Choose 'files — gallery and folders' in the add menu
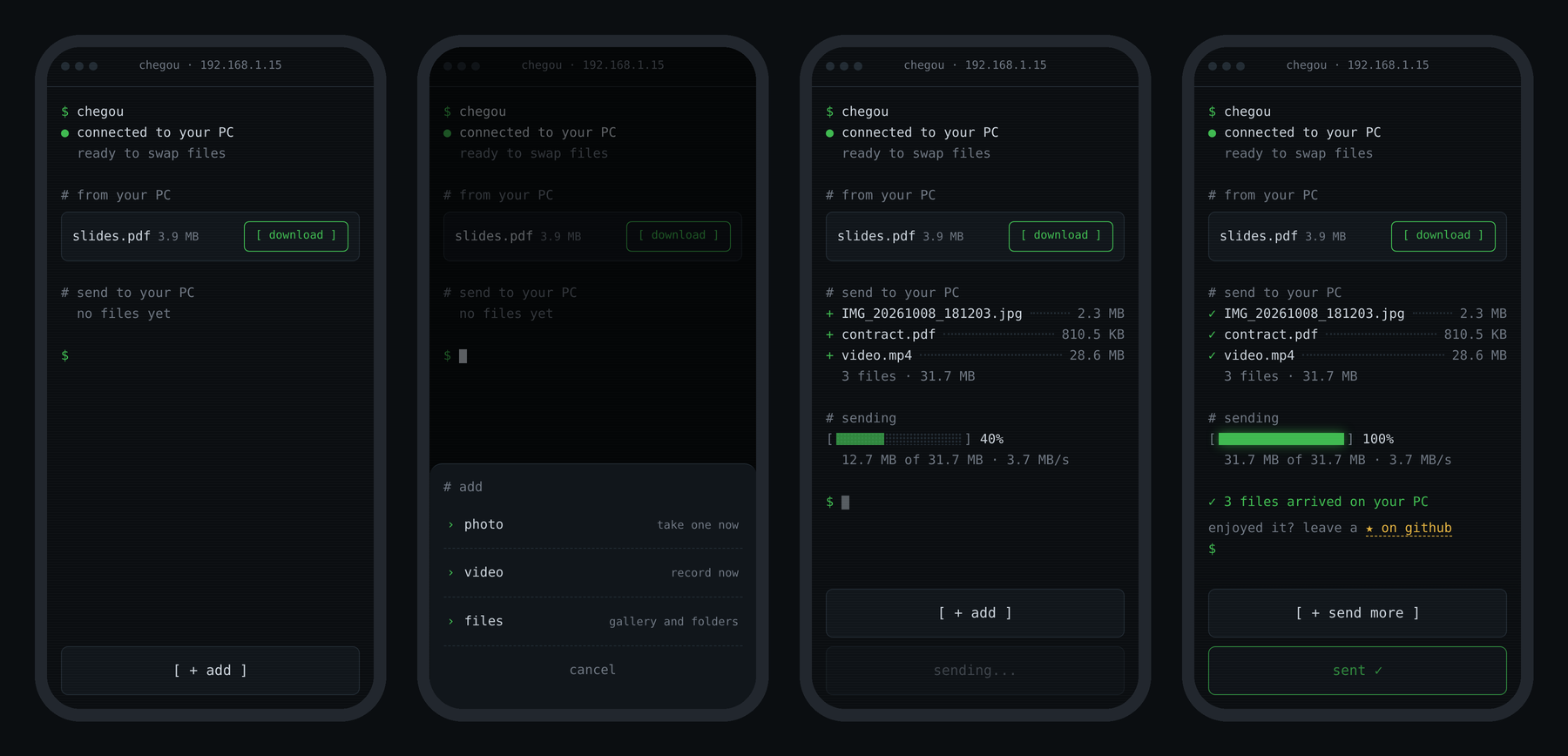Image resolution: width=1568 pixels, height=756 pixels. [x=592, y=621]
